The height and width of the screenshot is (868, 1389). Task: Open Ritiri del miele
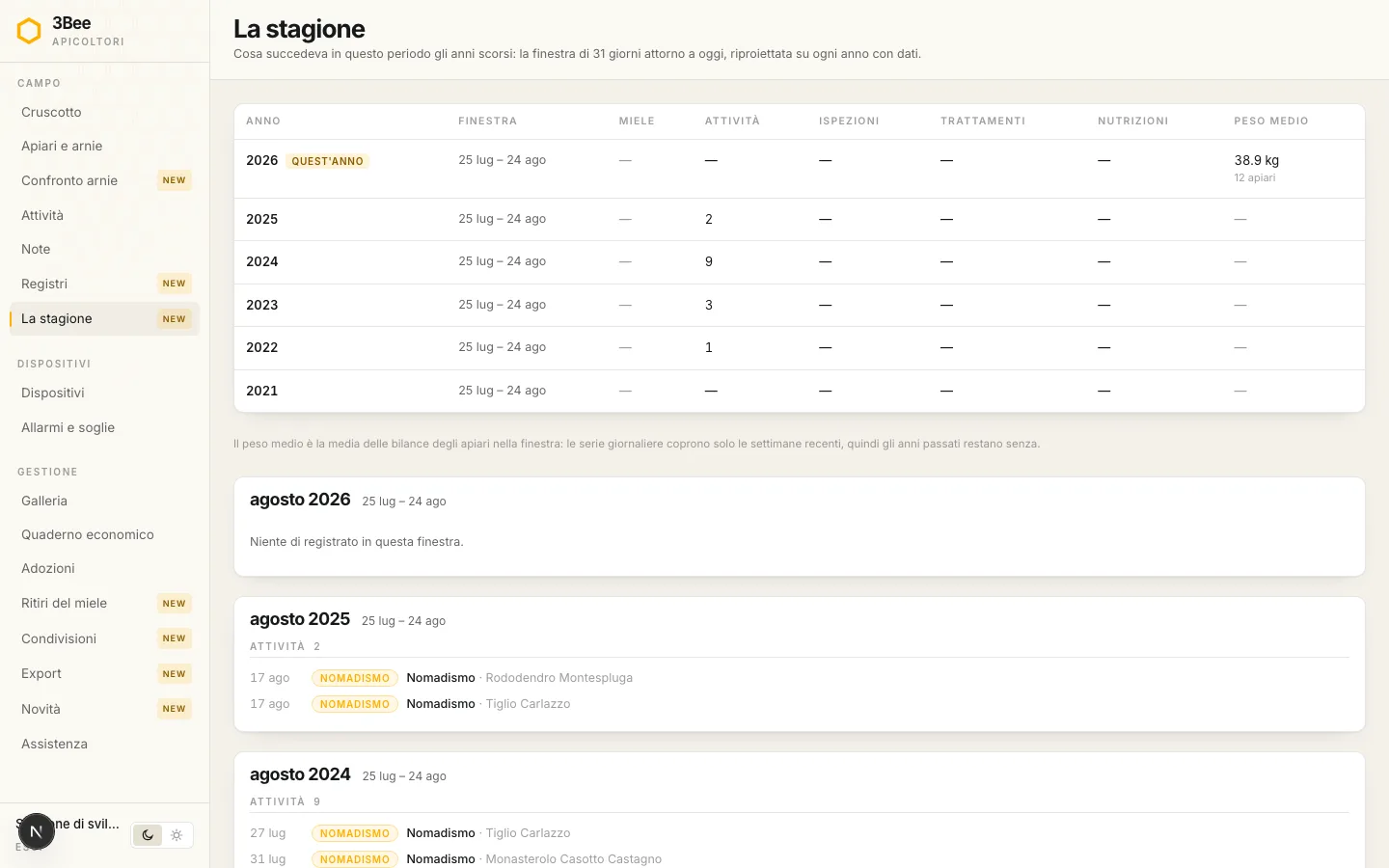click(104, 603)
